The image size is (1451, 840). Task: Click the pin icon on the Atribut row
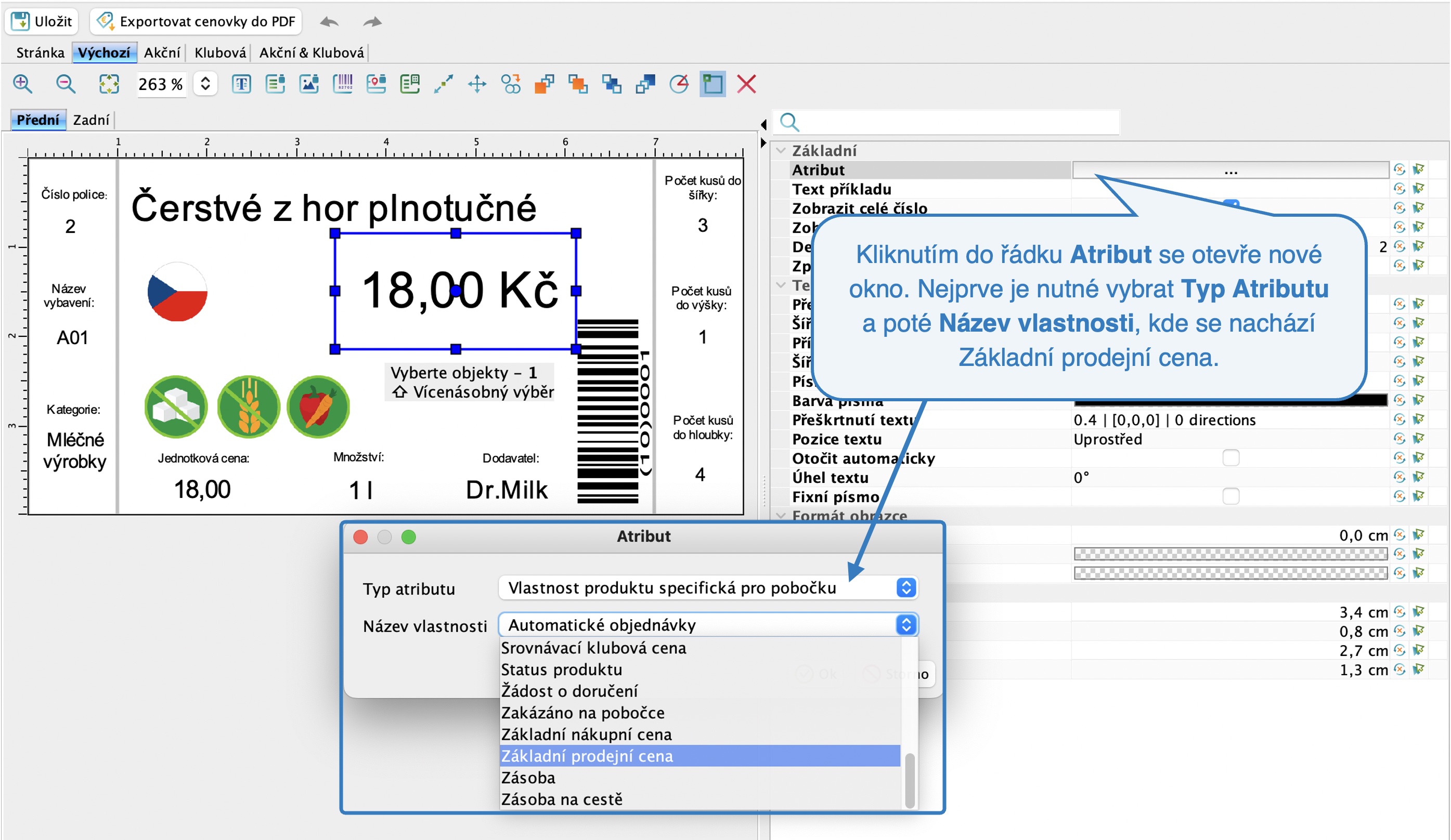pos(1419,169)
